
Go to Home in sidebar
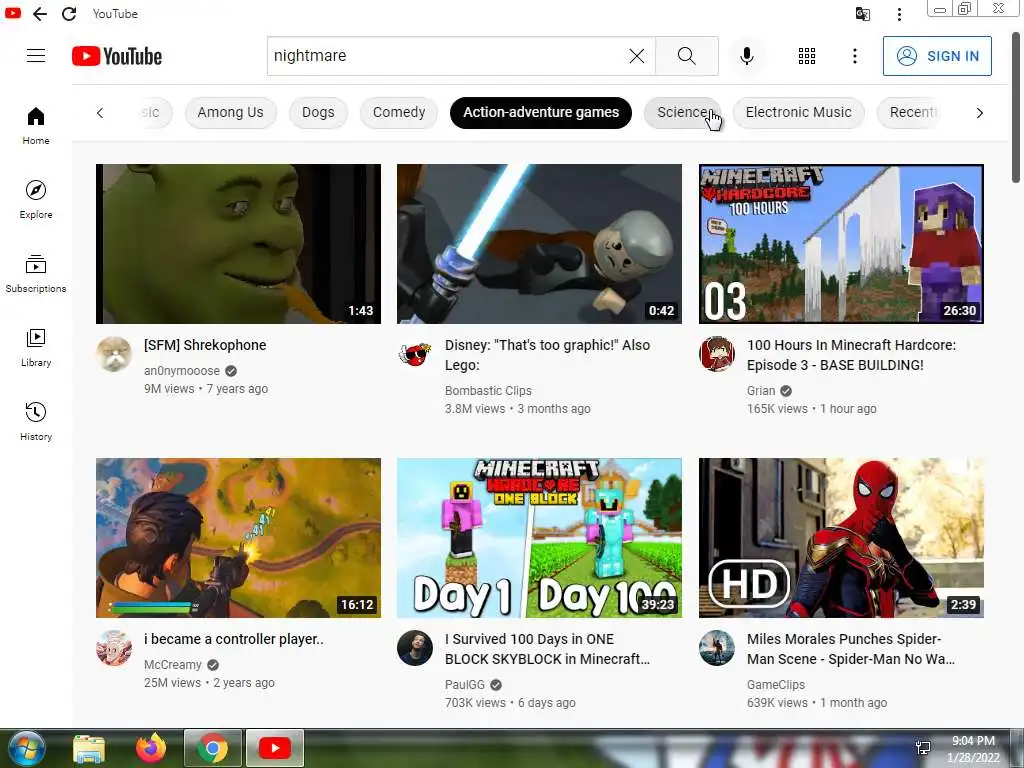point(36,125)
